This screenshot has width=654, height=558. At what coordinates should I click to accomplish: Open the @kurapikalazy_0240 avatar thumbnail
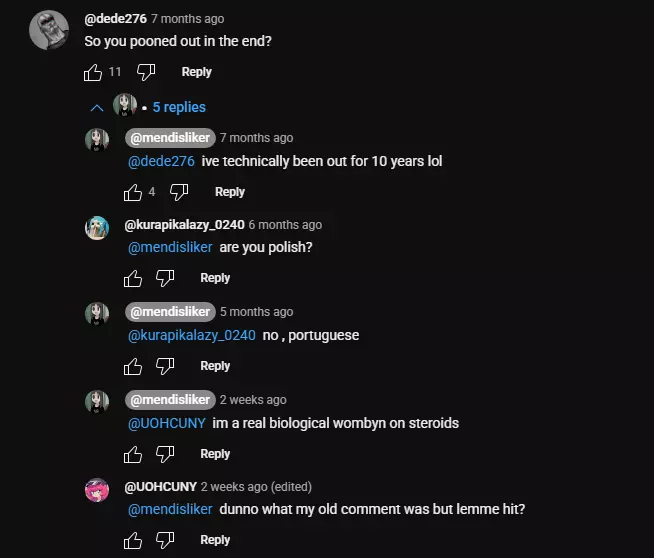pyautogui.click(x=97, y=227)
